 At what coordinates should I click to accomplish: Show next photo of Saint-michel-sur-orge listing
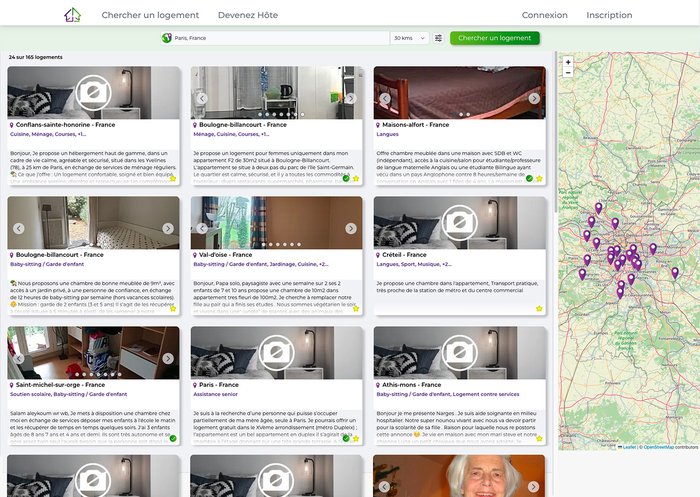point(168,358)
